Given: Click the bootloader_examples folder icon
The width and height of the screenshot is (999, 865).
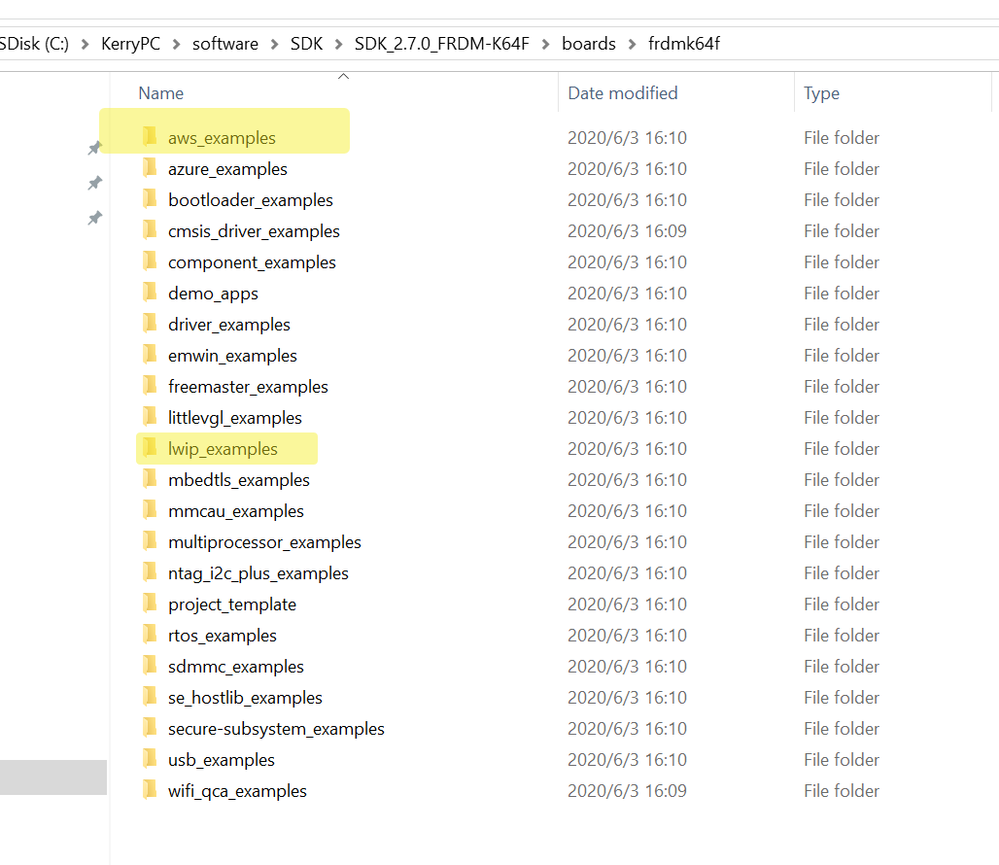Looking at the screenshot, I should pyautogui.click(x=150, y=198).
